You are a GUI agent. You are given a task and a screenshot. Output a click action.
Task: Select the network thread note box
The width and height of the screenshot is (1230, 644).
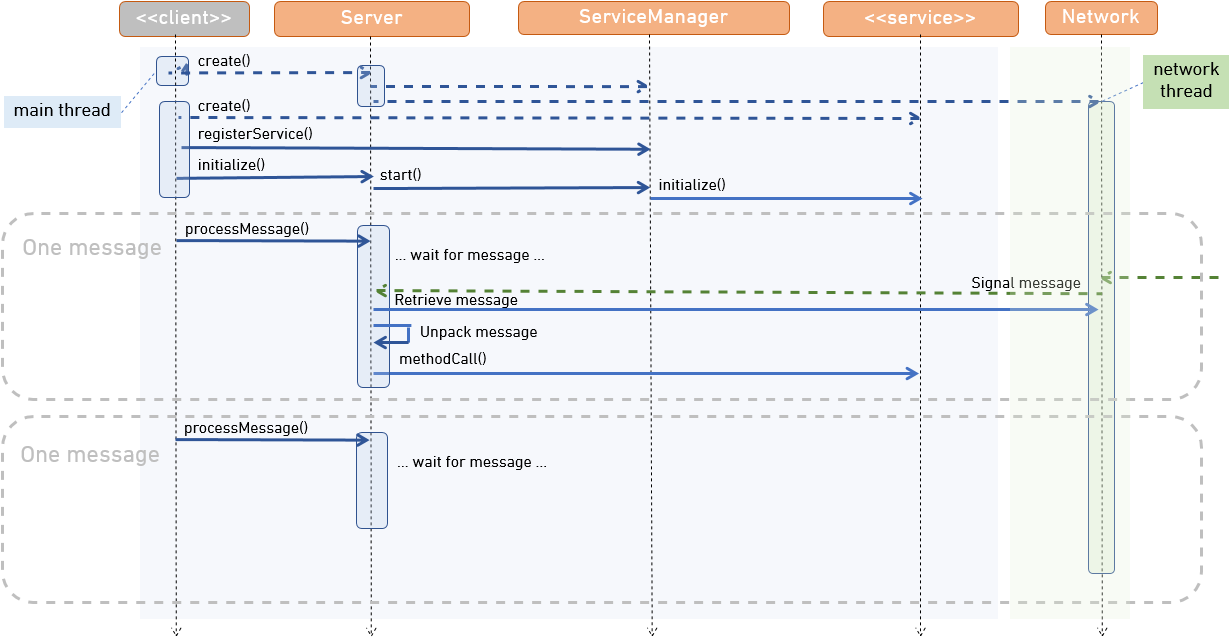(x=1185, y=79)
